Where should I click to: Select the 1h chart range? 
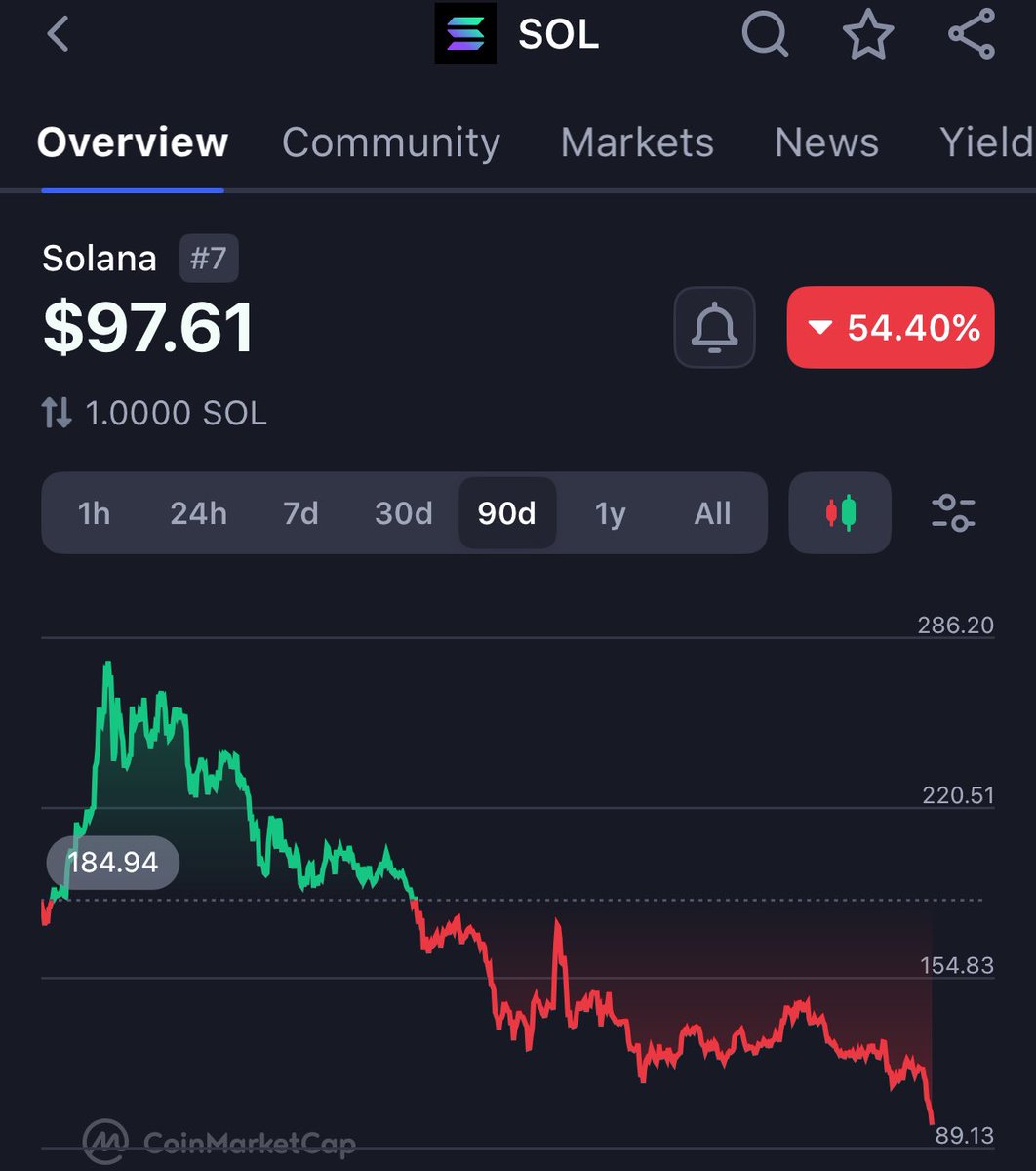pyautogui.click(x=95, y=513)
